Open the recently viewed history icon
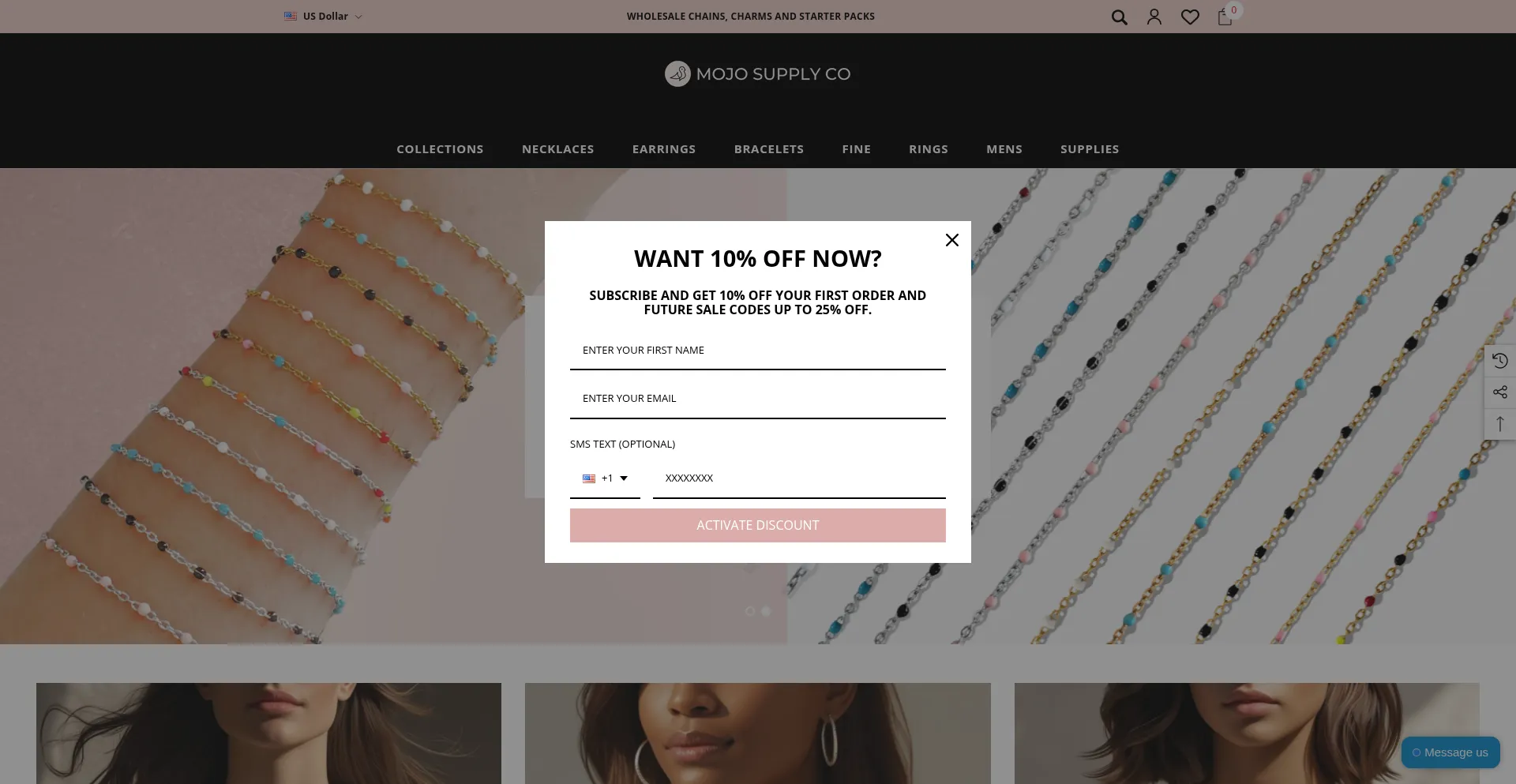This screenshot has height=784, width=1516. pyautogui.click(x=1500, y=361)
